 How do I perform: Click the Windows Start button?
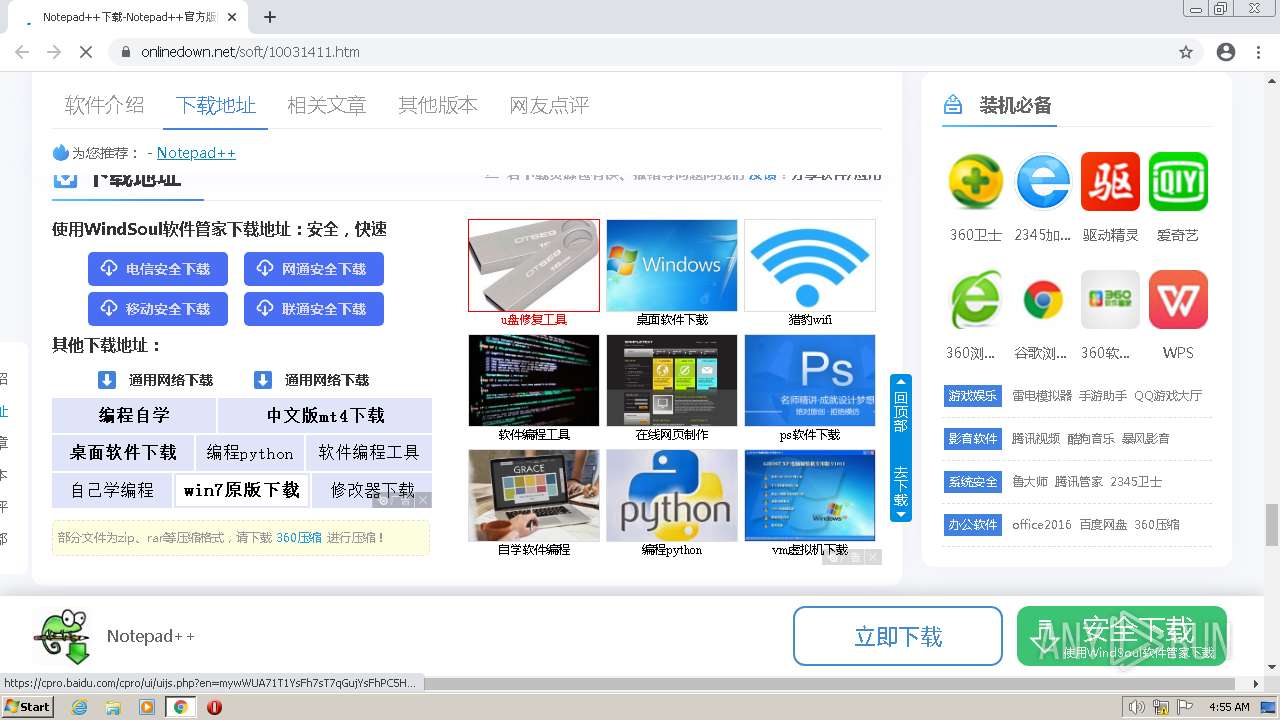tap(28, 707)
